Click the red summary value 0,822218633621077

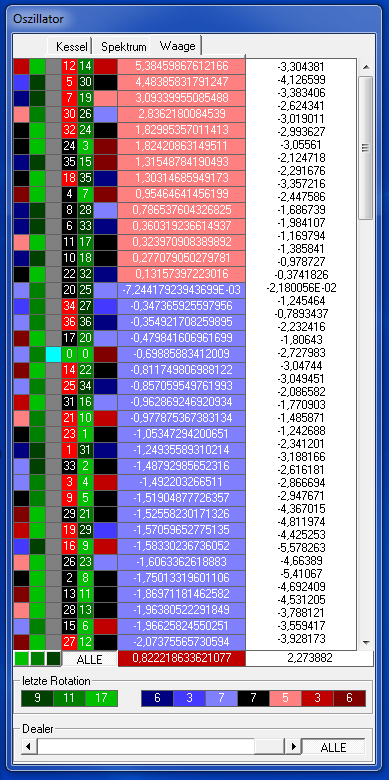tap(182, 658)
